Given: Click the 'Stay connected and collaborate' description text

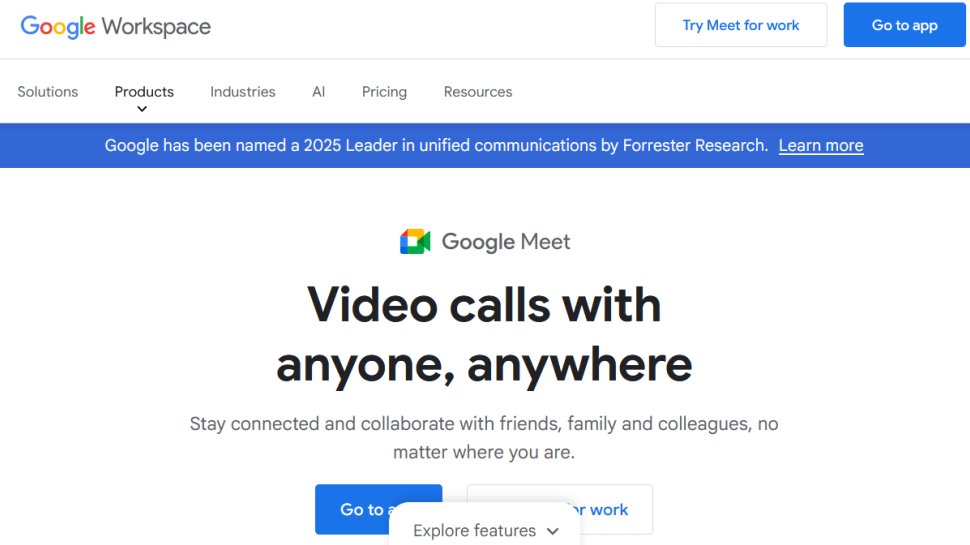Looking at the screenshot, I should (484, 437).
